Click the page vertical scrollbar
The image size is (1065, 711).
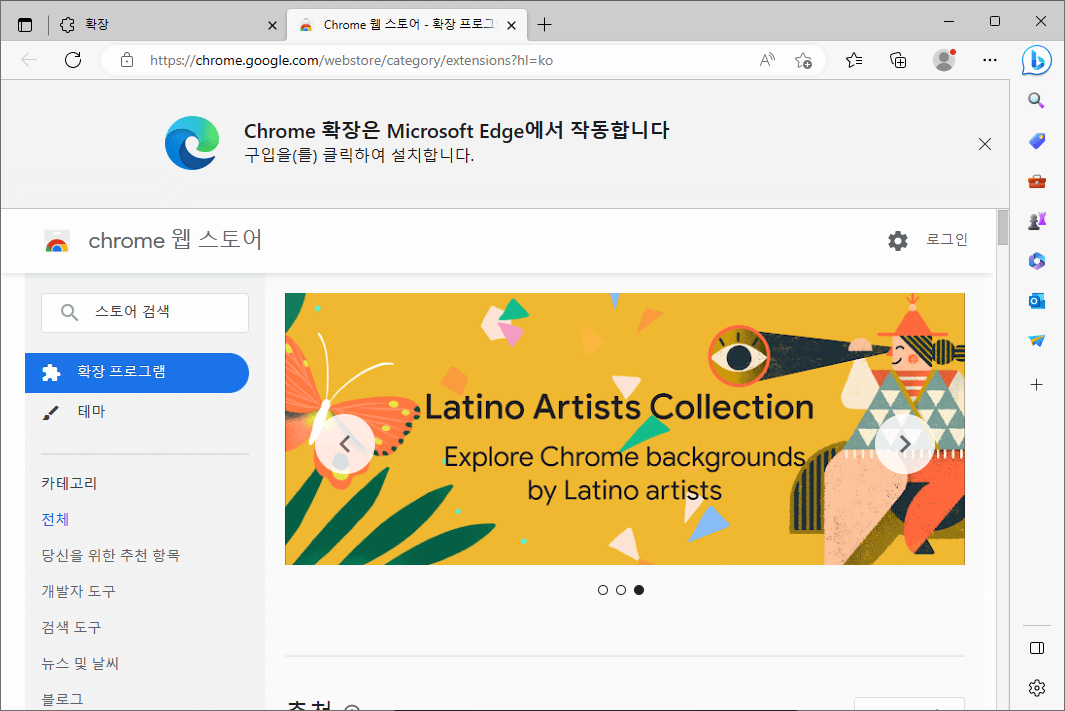[1003, 227]
